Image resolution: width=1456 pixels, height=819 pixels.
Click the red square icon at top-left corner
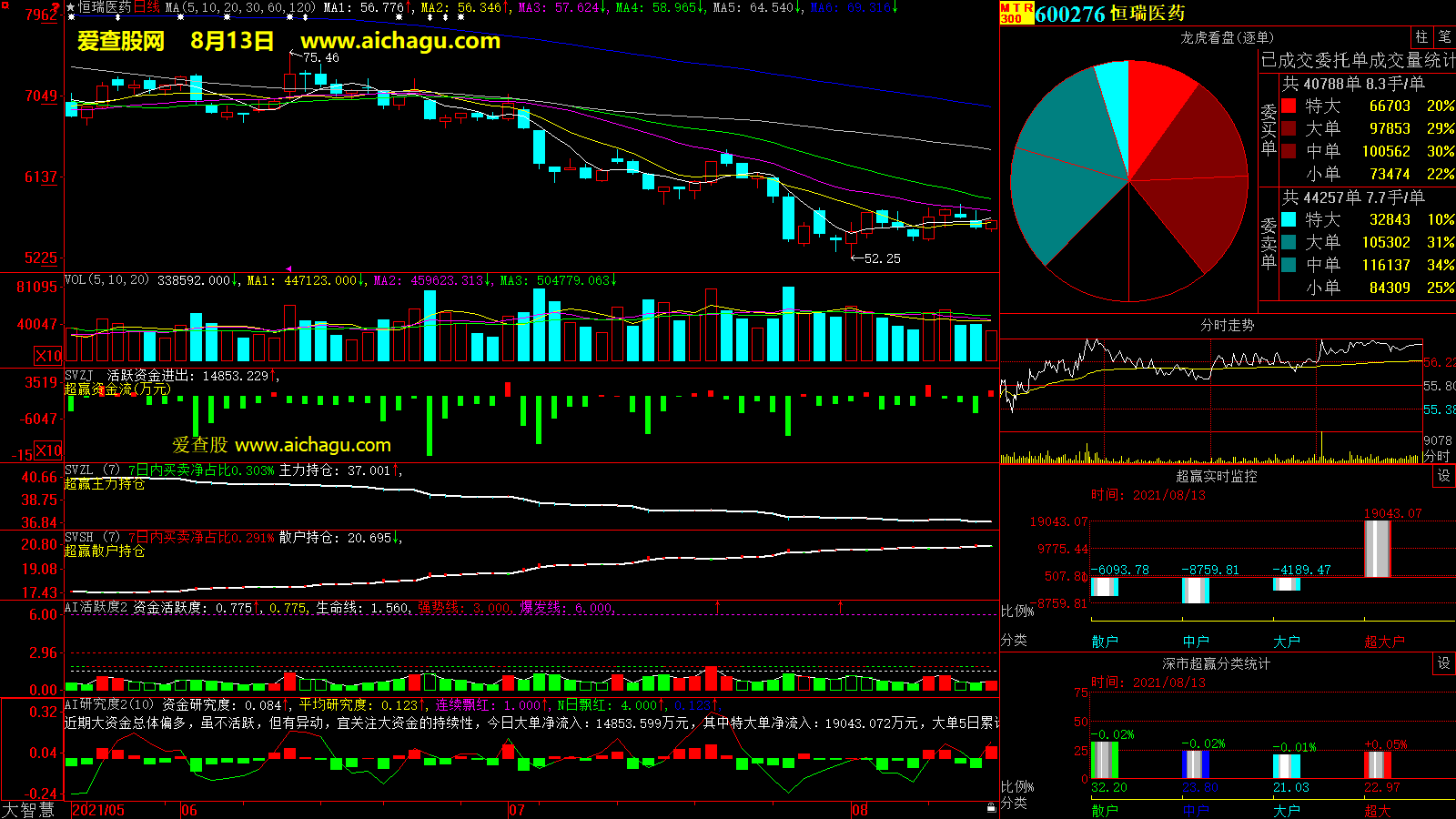(56, 7)
